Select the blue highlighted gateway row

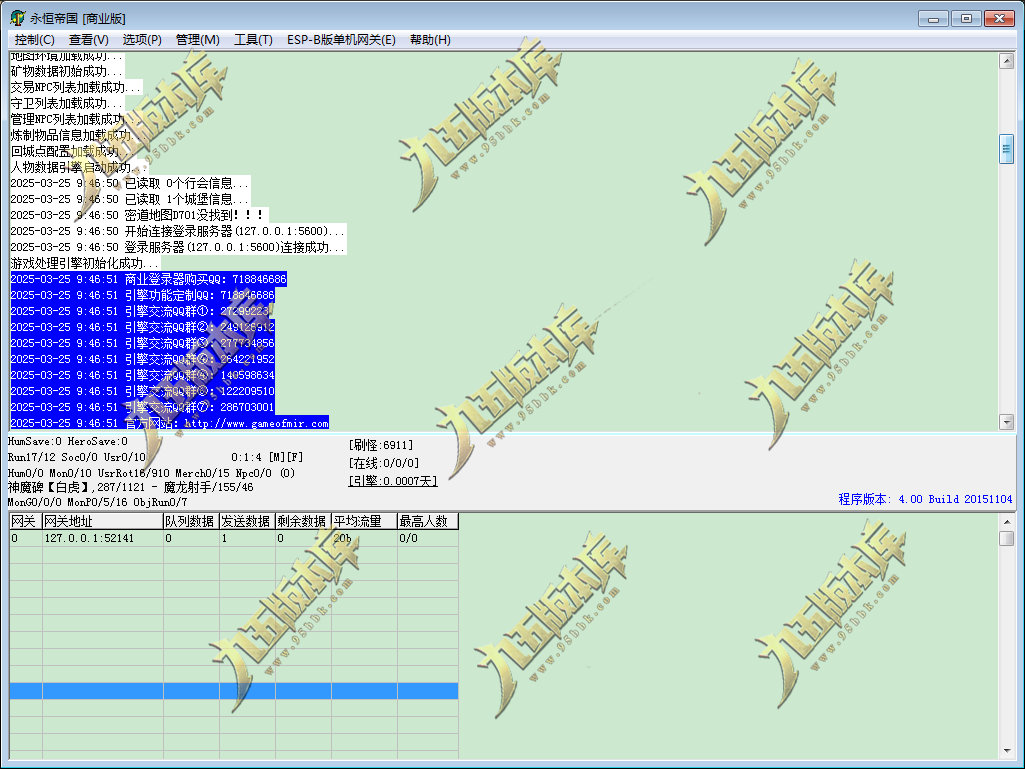(x=234, y=691)
